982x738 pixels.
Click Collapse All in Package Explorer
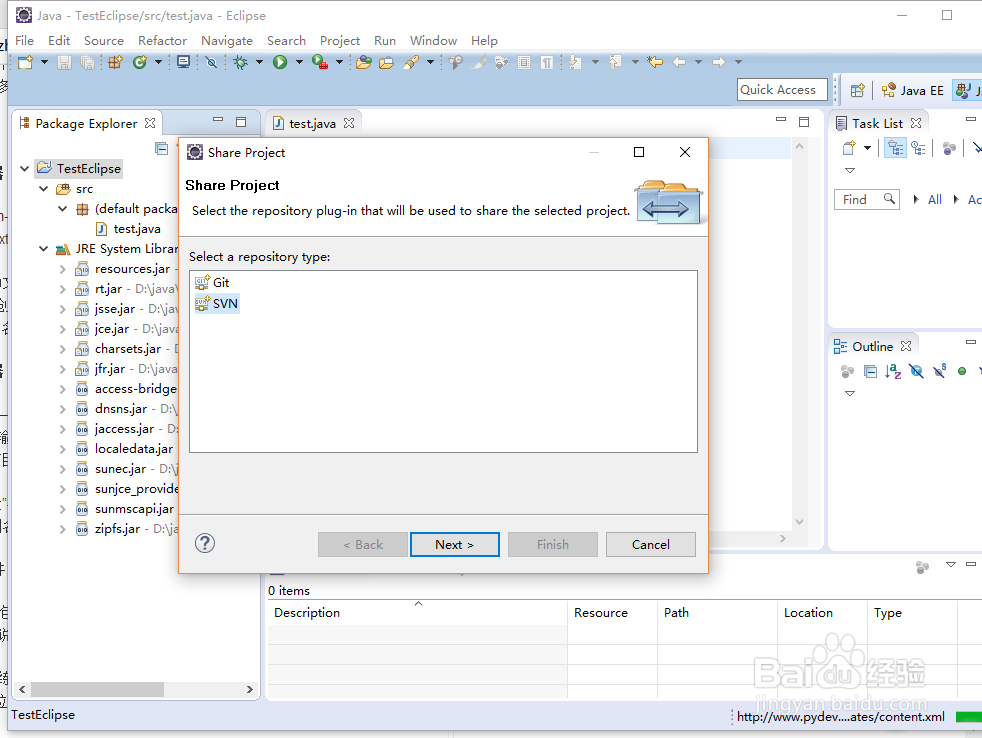(162, 148)
